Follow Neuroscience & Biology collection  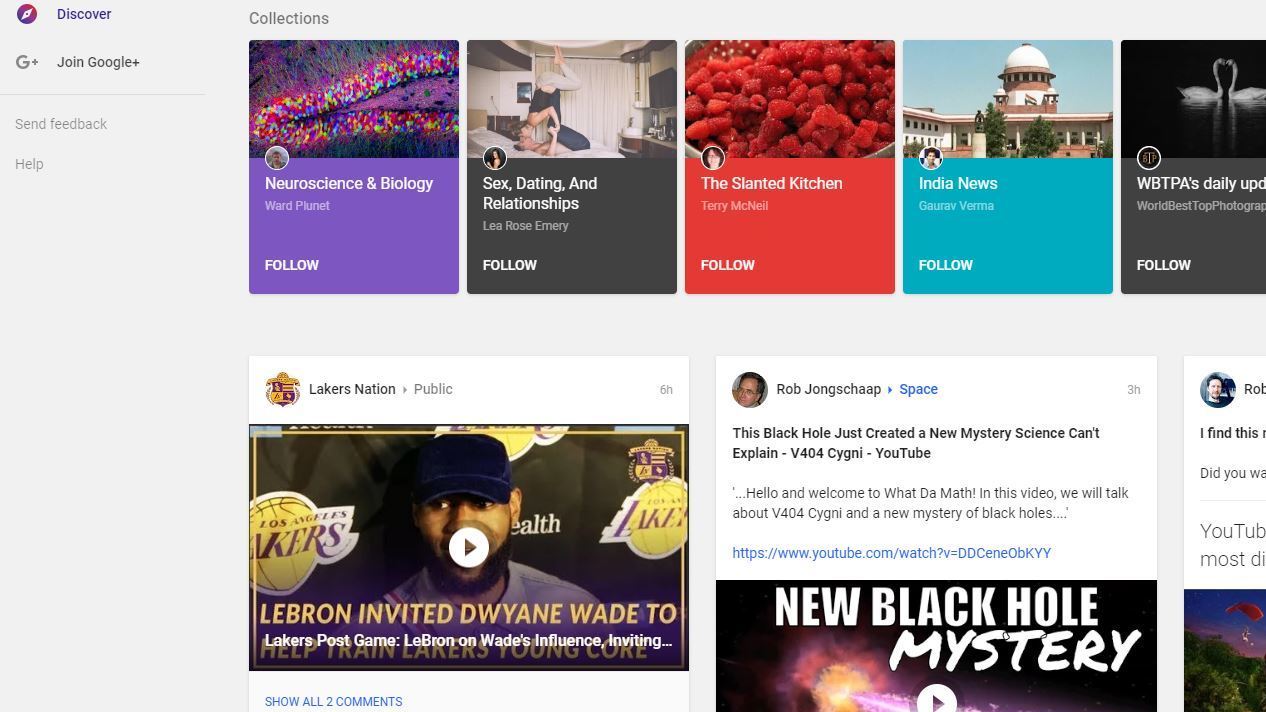tap(292, 265)
